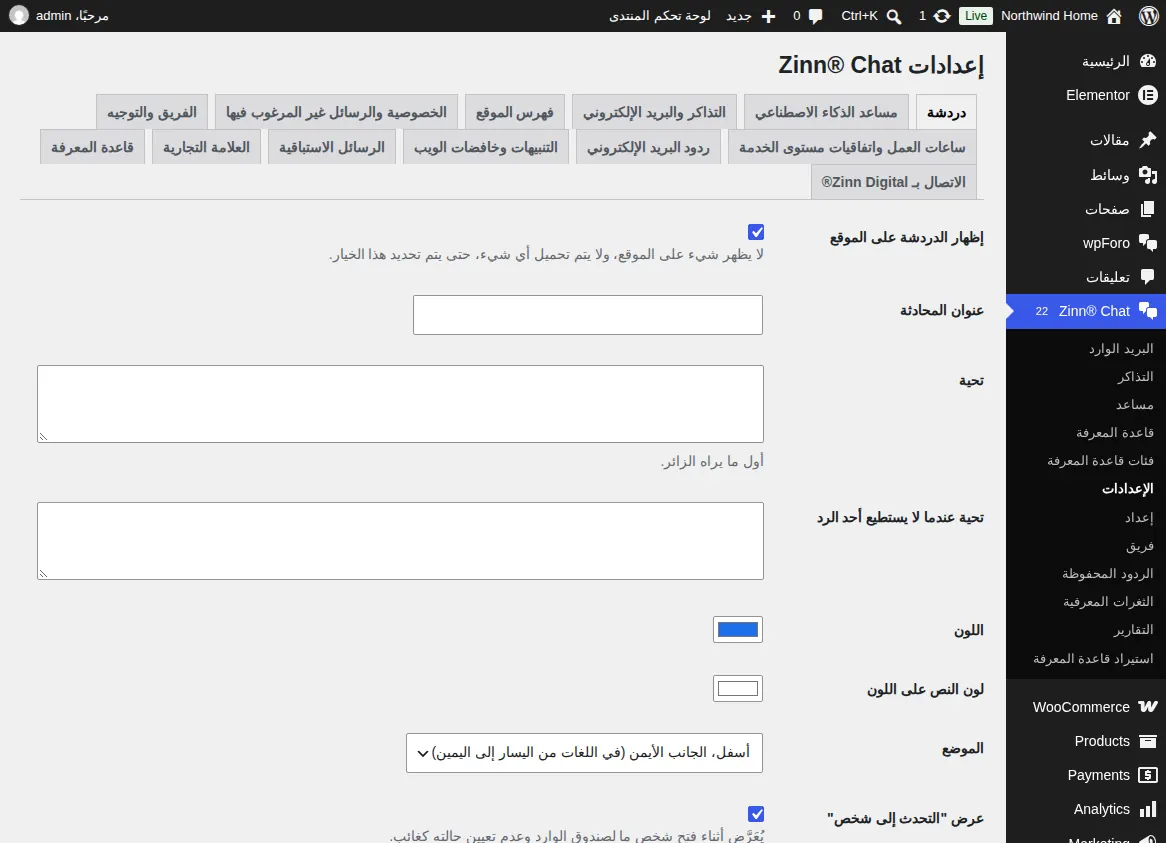Click the Payments dollar icon
The width and height of the screenshot is (1166, 843).
click(x=1148, y=775)
